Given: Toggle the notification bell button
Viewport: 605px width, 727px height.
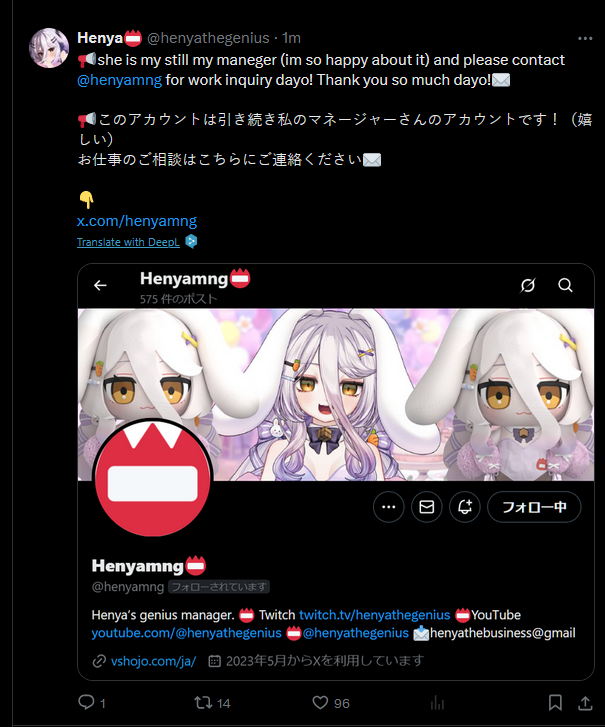Looking at the screenshot, I should (465, 507).
